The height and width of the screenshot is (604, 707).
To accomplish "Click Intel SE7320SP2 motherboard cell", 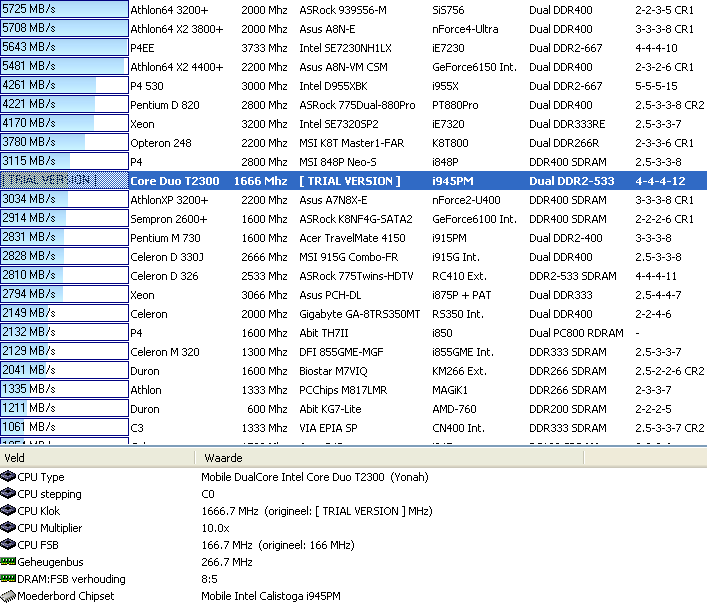I will (x=339, y=124).
